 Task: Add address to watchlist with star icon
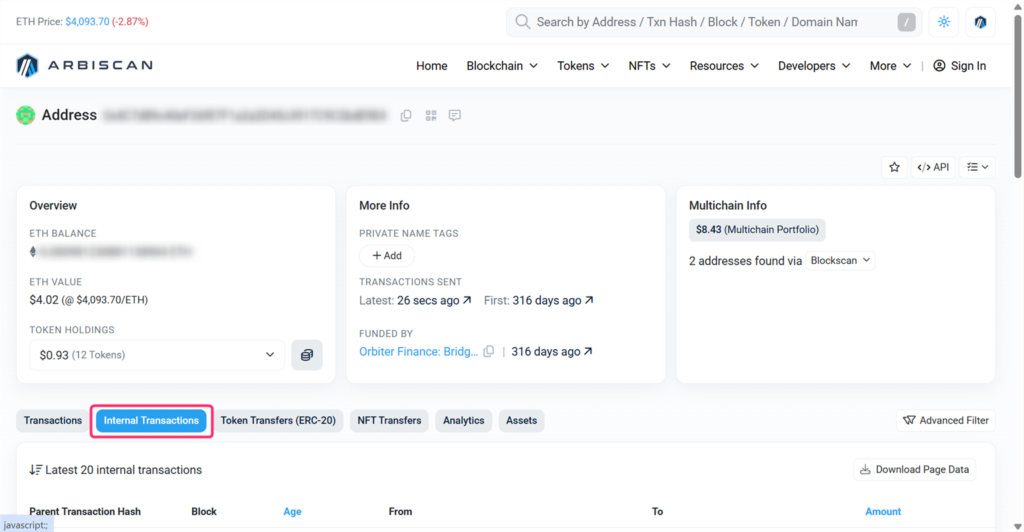pyautogui.click(x=894, y=167)
